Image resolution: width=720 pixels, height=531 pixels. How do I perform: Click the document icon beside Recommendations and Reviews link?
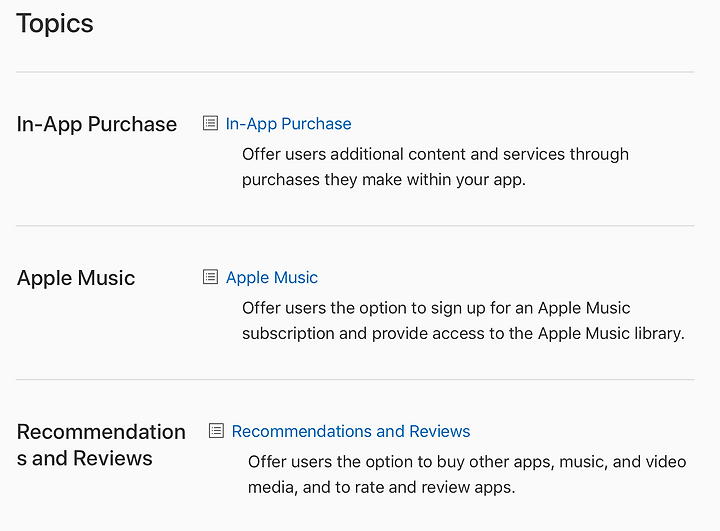tap(216, 431)
